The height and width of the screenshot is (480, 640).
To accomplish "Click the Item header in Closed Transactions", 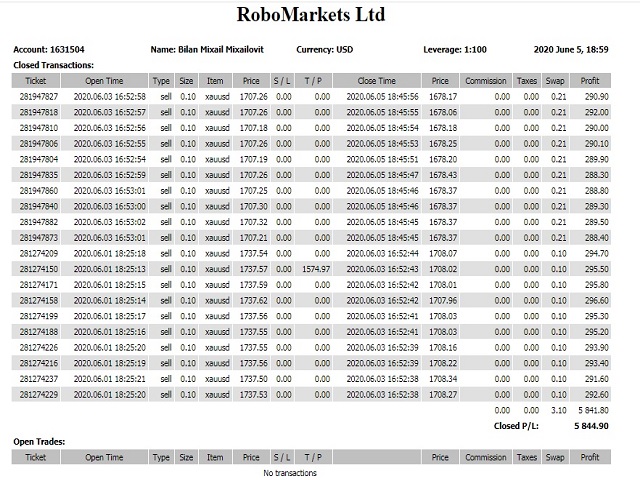I will (215, 81).
